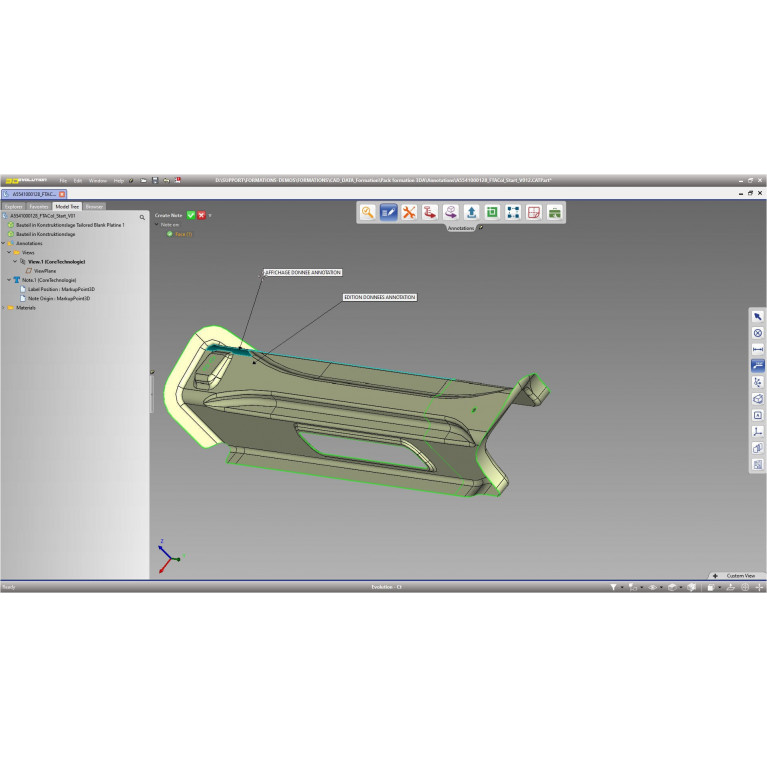
Task: Switch to the Browser tab
Action: click(x=94, y=206)
